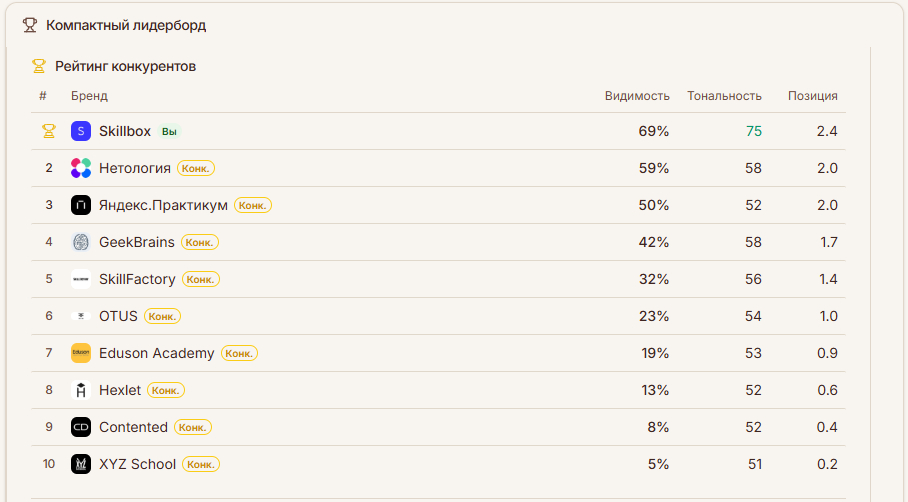The image size is (908, 502).
Task: Click the Skillbox brand logo icon
Action: (x=81, y=131)
